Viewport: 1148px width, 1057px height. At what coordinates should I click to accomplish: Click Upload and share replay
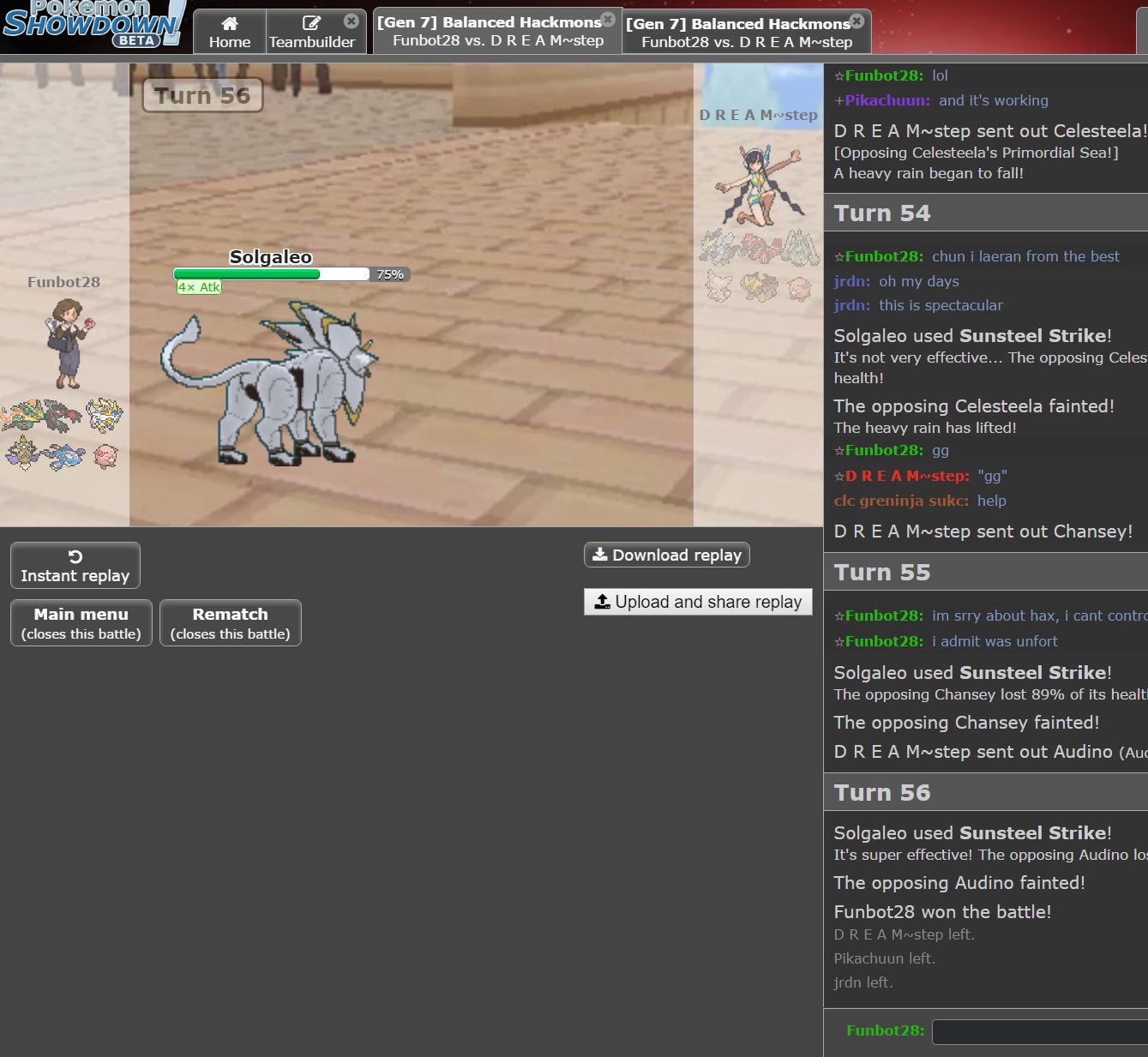698,602
